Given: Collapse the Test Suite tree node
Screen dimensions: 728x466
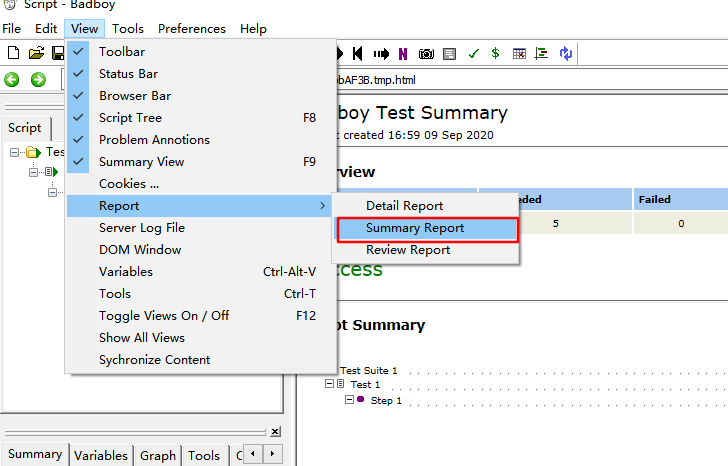Looking at the screenshot, I should 15,152.
